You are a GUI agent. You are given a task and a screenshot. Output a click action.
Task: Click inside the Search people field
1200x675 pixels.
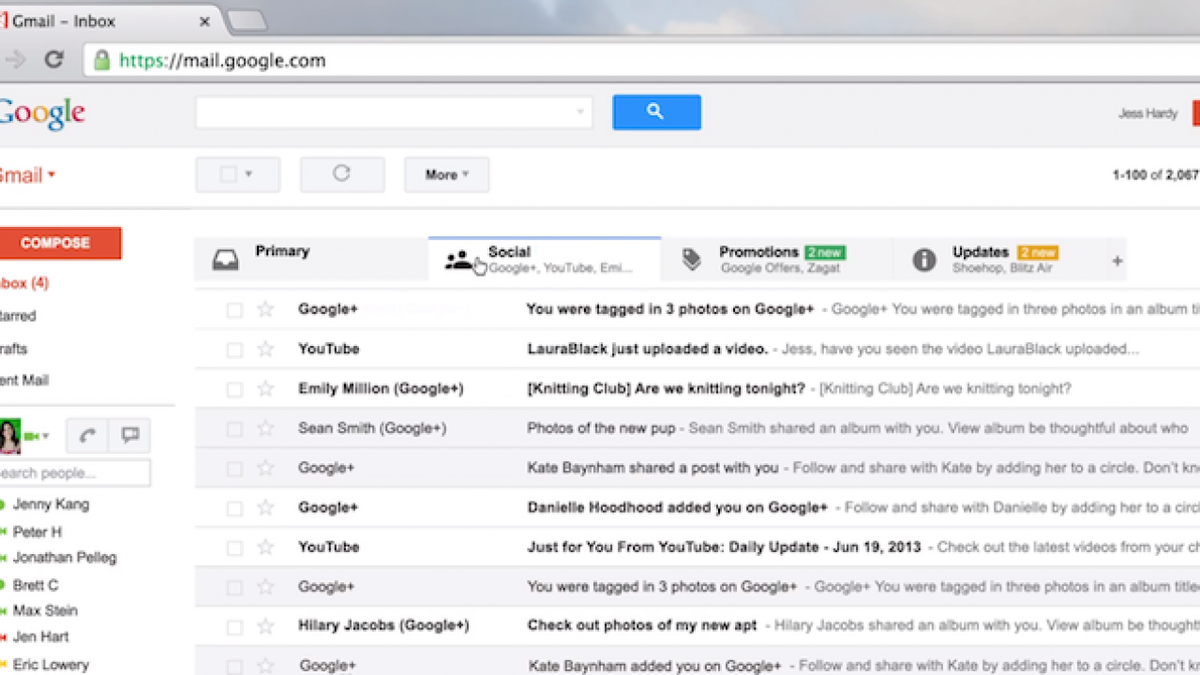(x=70, y=472)
